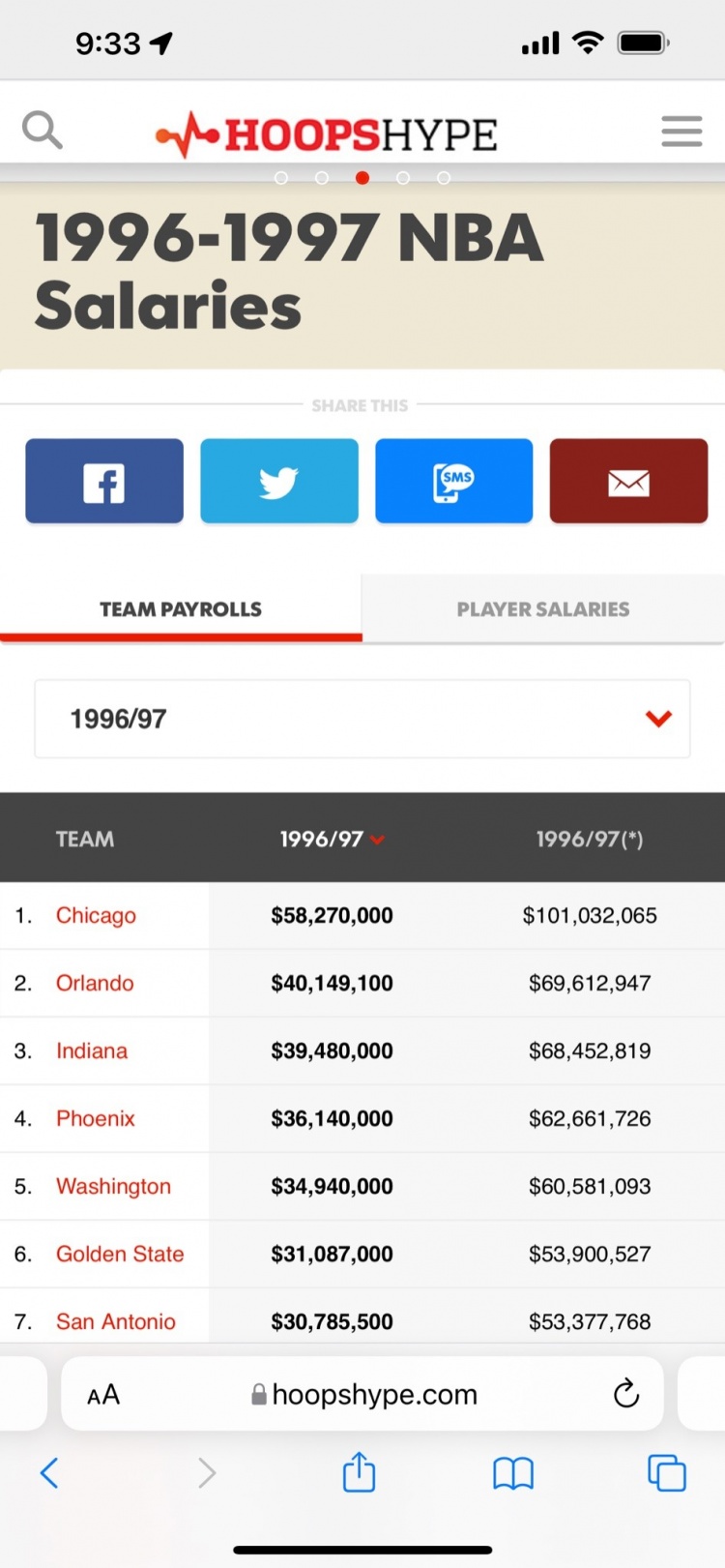Switch to the Player Salaries tab

tap(543, 608)
